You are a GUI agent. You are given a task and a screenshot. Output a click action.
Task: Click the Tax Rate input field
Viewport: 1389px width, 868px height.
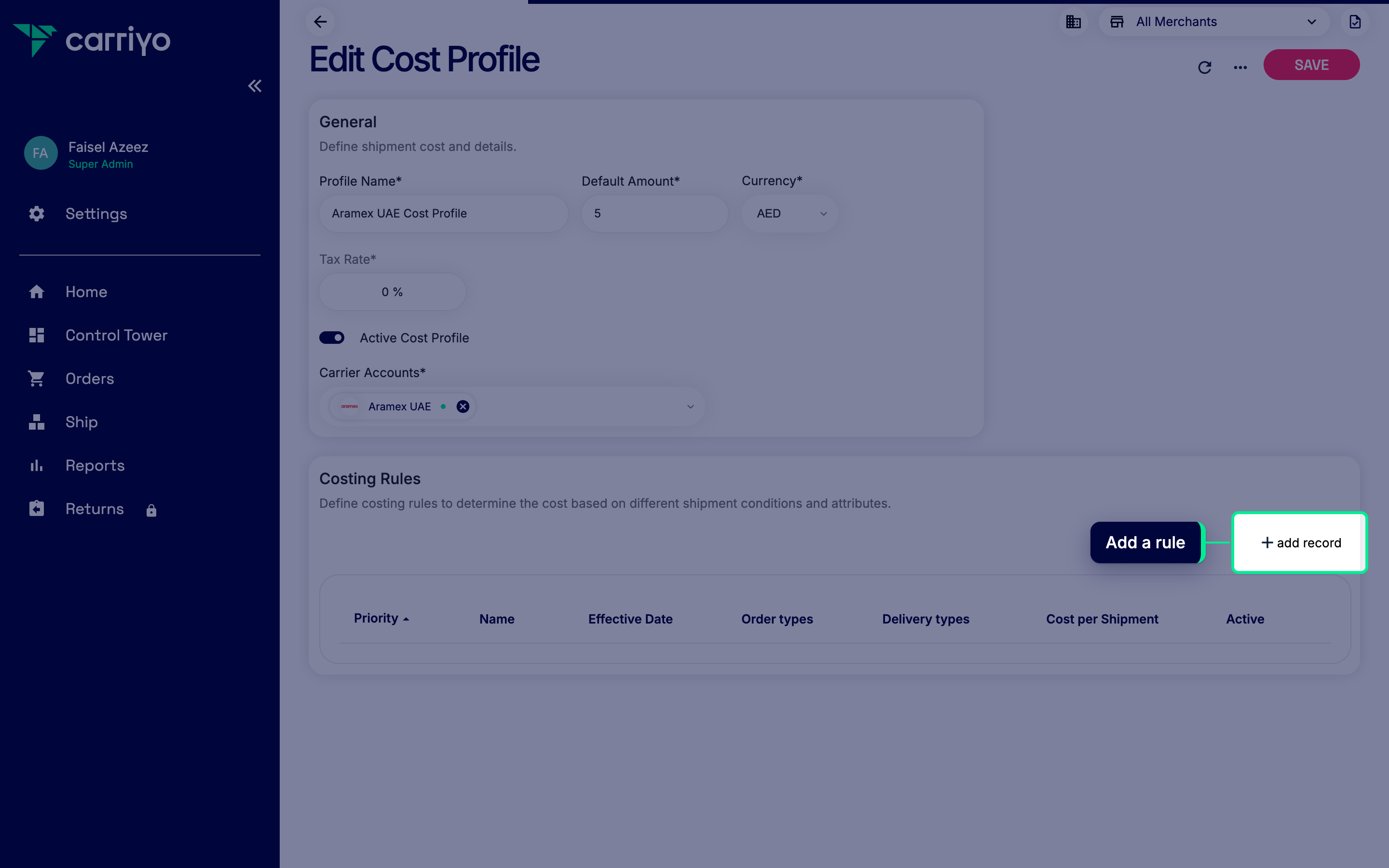[393, 292]
